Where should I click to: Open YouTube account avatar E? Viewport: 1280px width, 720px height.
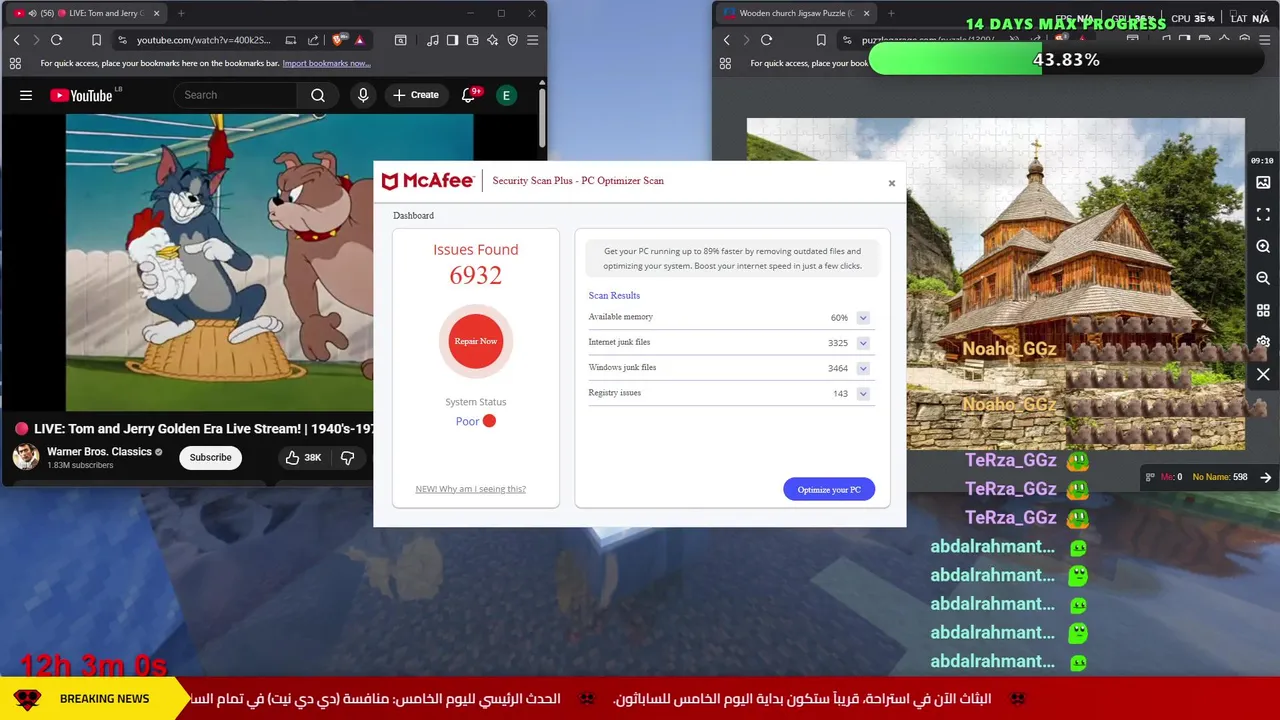point(506,95)
